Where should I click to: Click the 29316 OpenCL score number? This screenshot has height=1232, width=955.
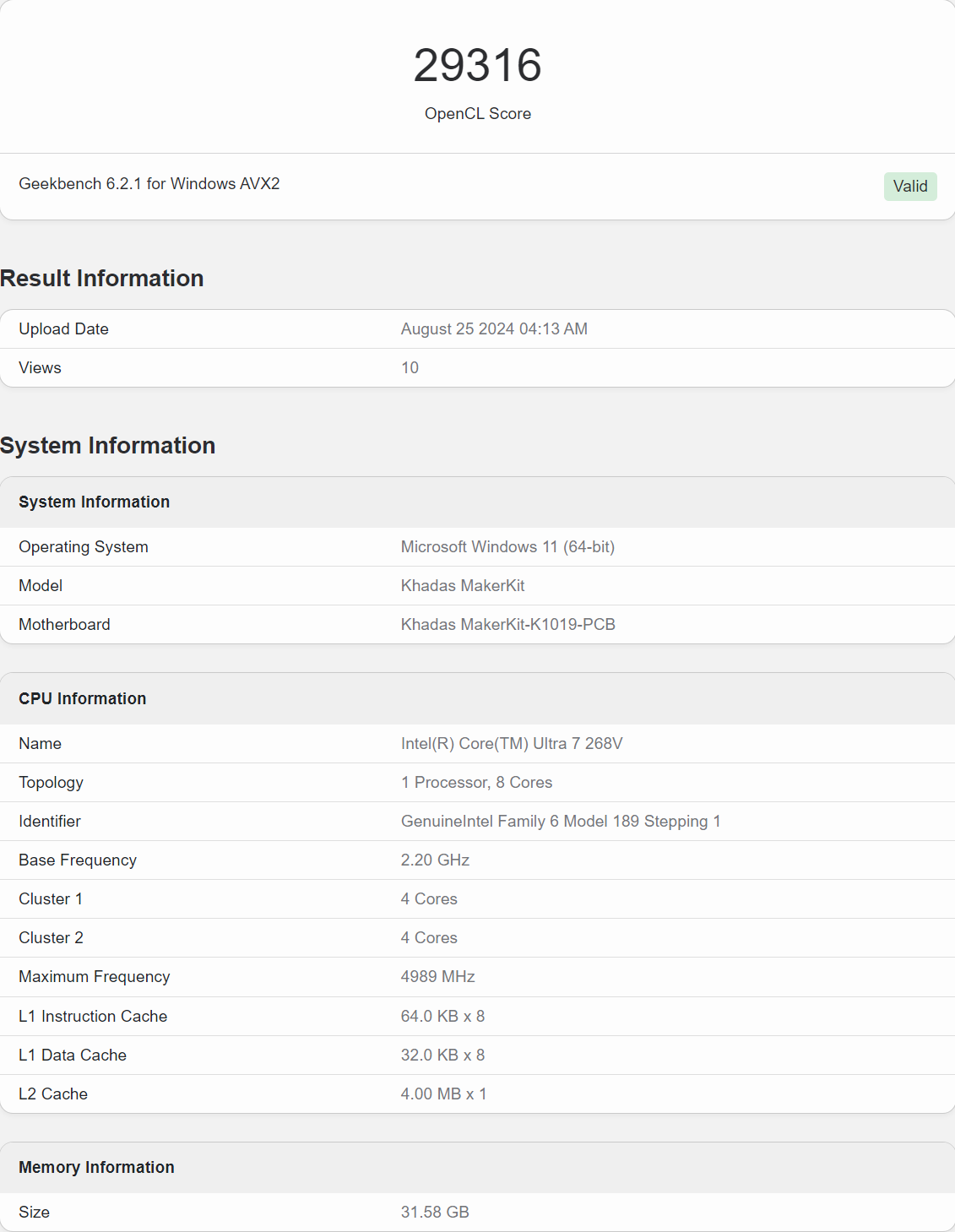477,65
